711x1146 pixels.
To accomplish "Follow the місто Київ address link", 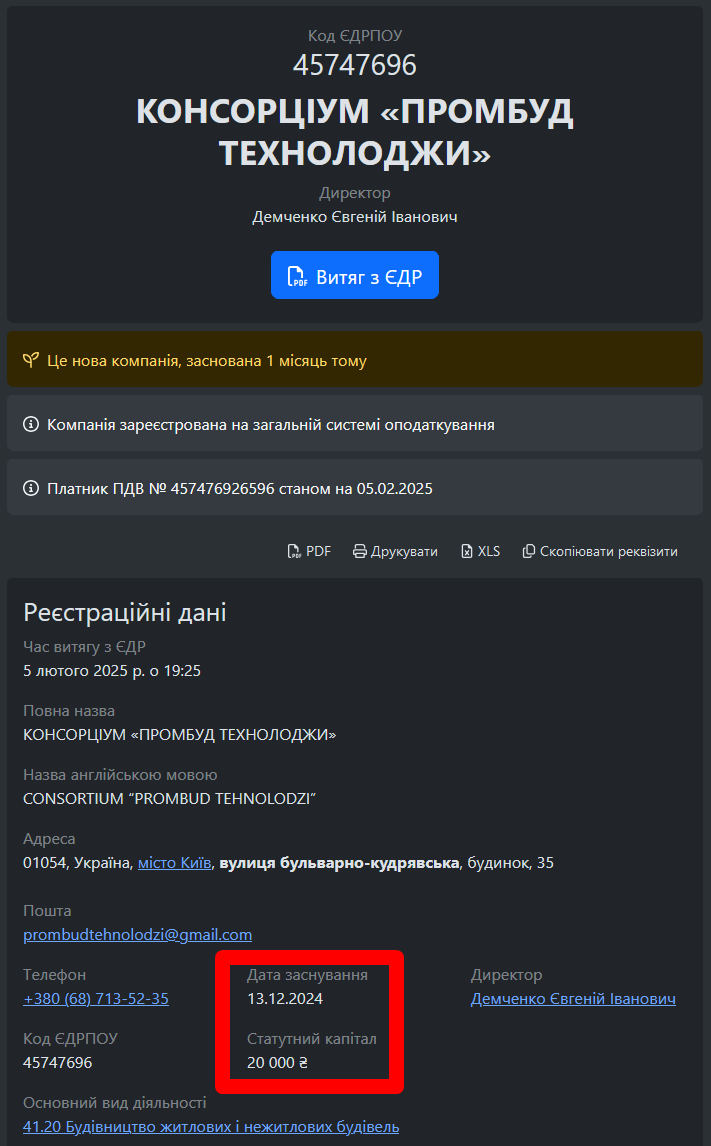I will [x=174, y=863].
